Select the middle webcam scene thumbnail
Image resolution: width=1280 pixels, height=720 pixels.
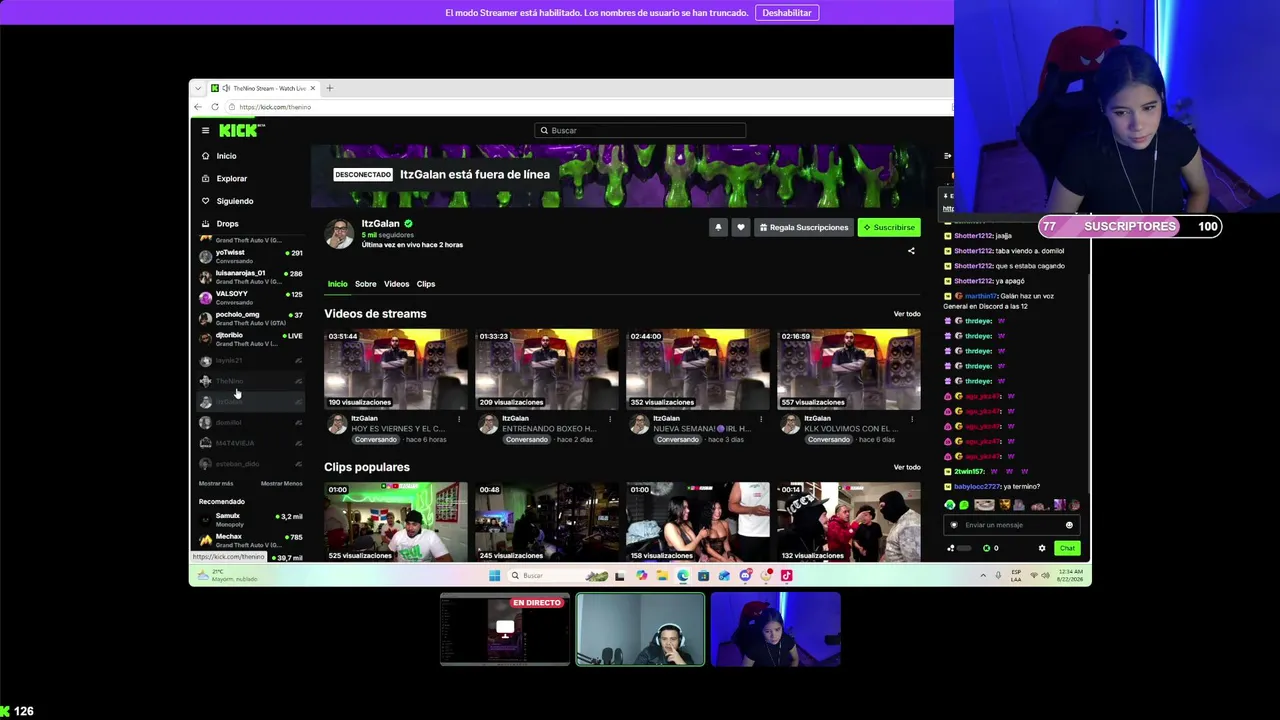pos(640,630)
